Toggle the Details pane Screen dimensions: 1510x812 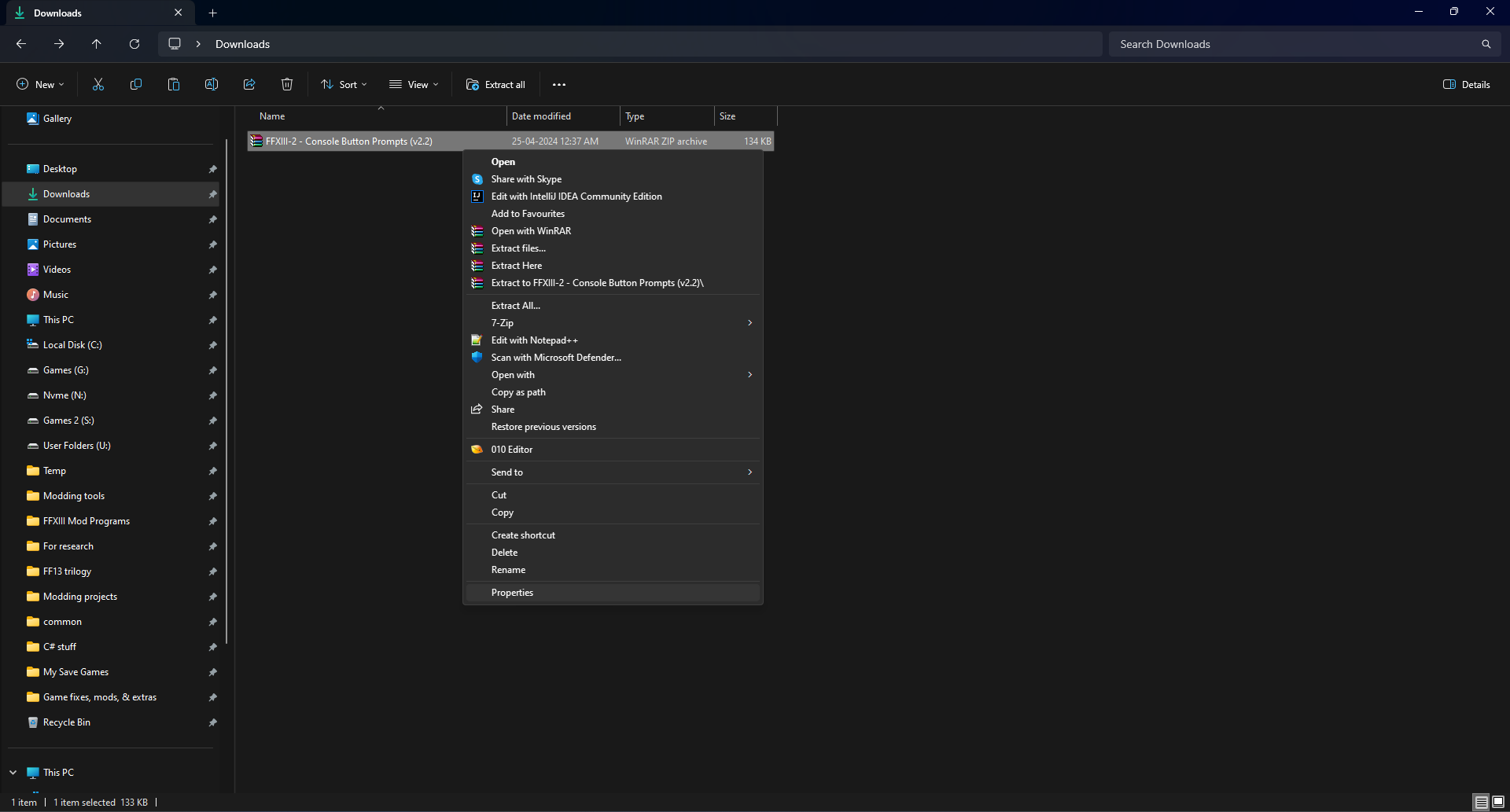click(1467, 84)
